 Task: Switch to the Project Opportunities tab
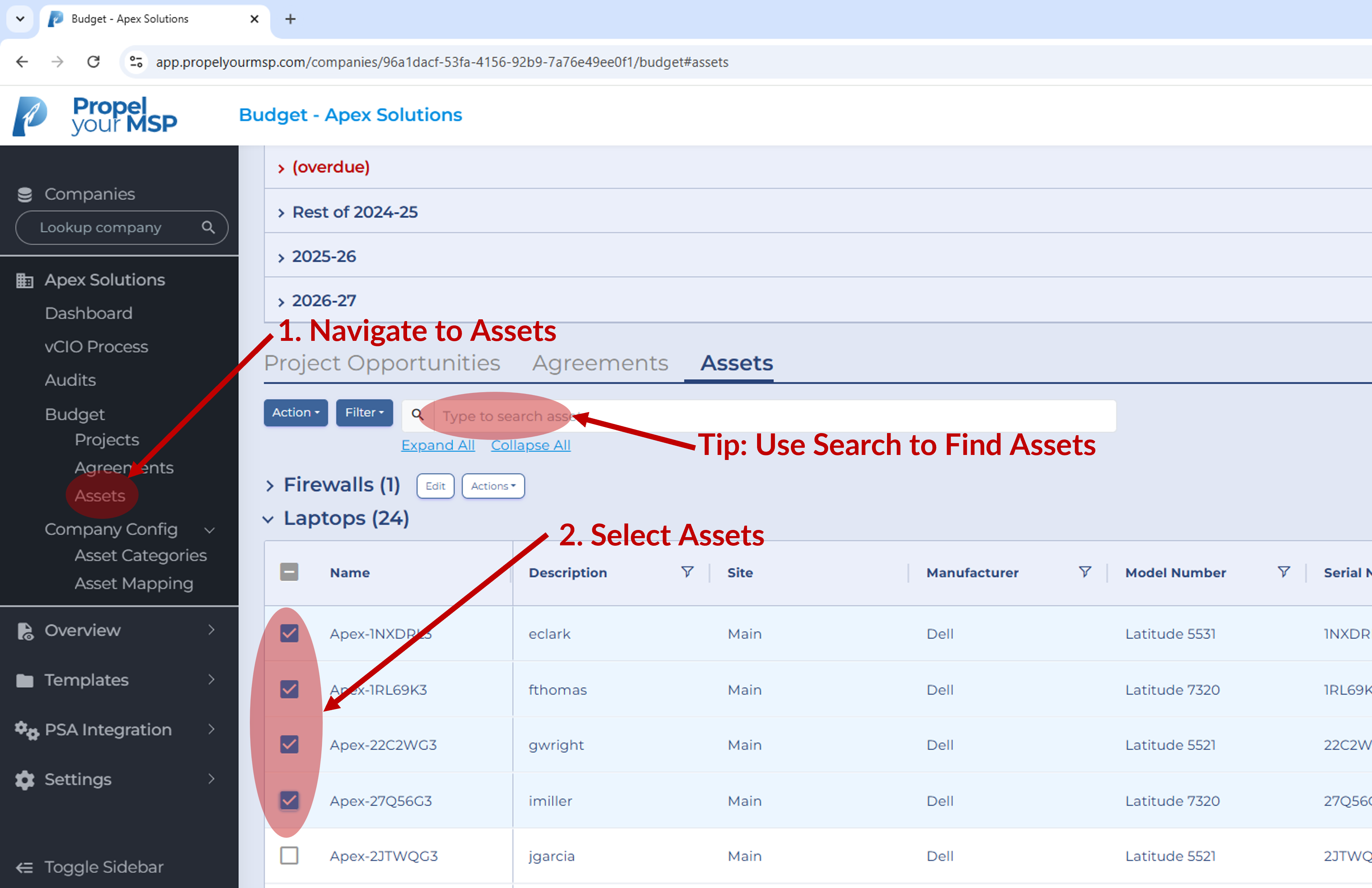point(382,363)
